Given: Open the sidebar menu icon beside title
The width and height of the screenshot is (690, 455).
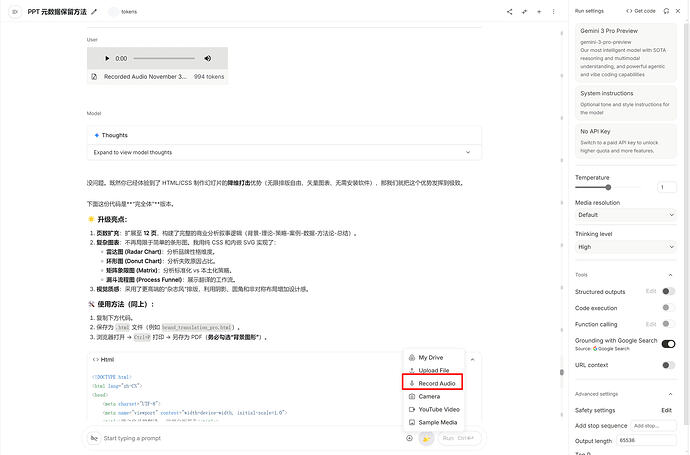Looking at the screenshot, I should click(x=15, y=12).
